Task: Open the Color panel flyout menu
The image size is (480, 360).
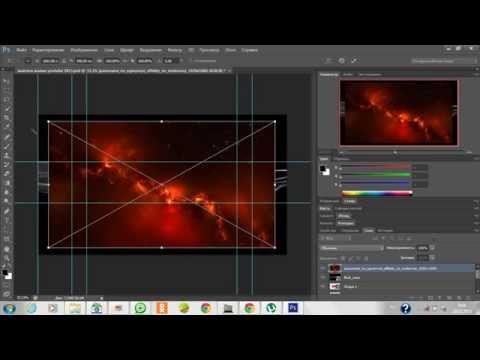Action: coord(476,159)
